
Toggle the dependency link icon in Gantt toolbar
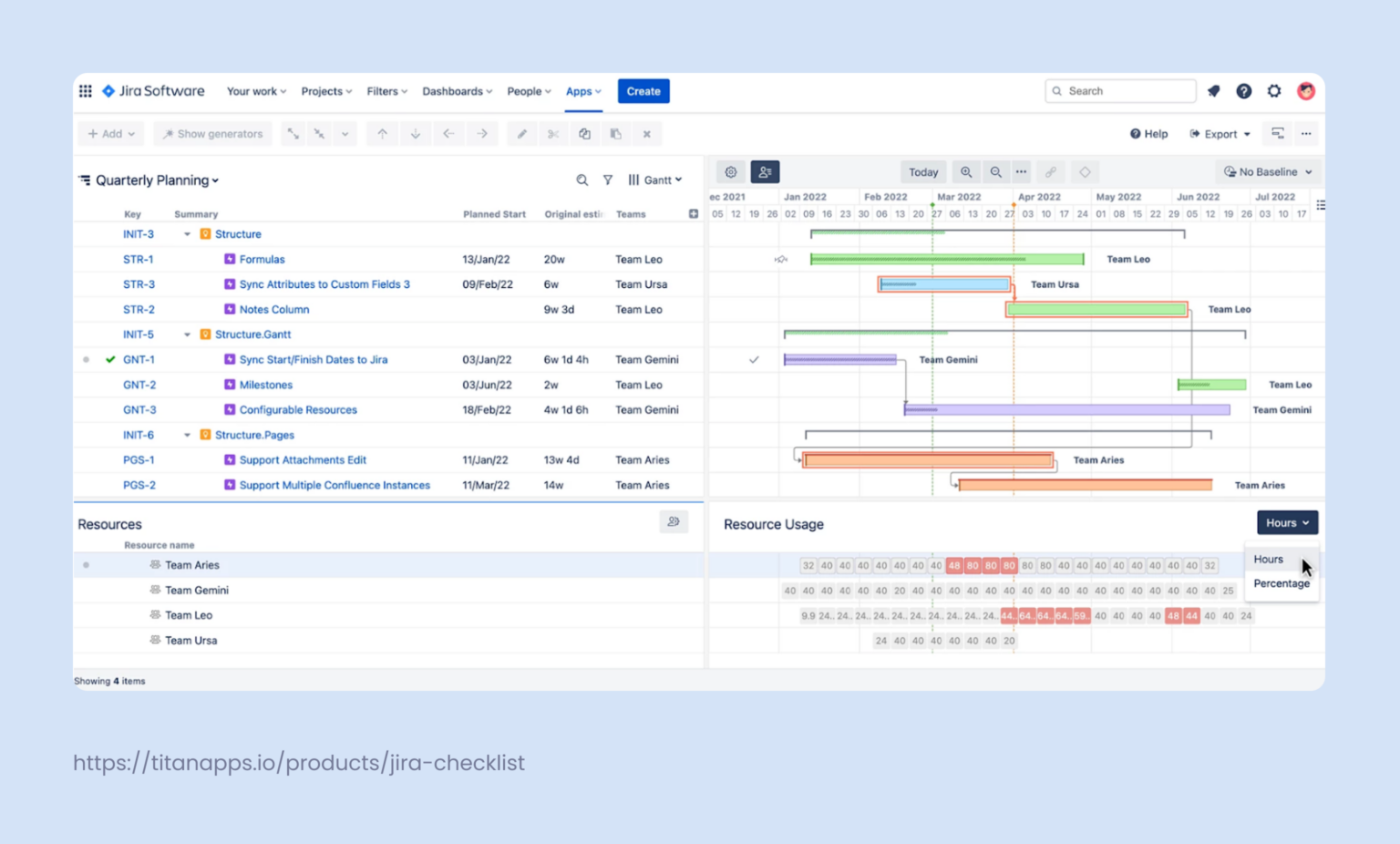pos(1051,171)
